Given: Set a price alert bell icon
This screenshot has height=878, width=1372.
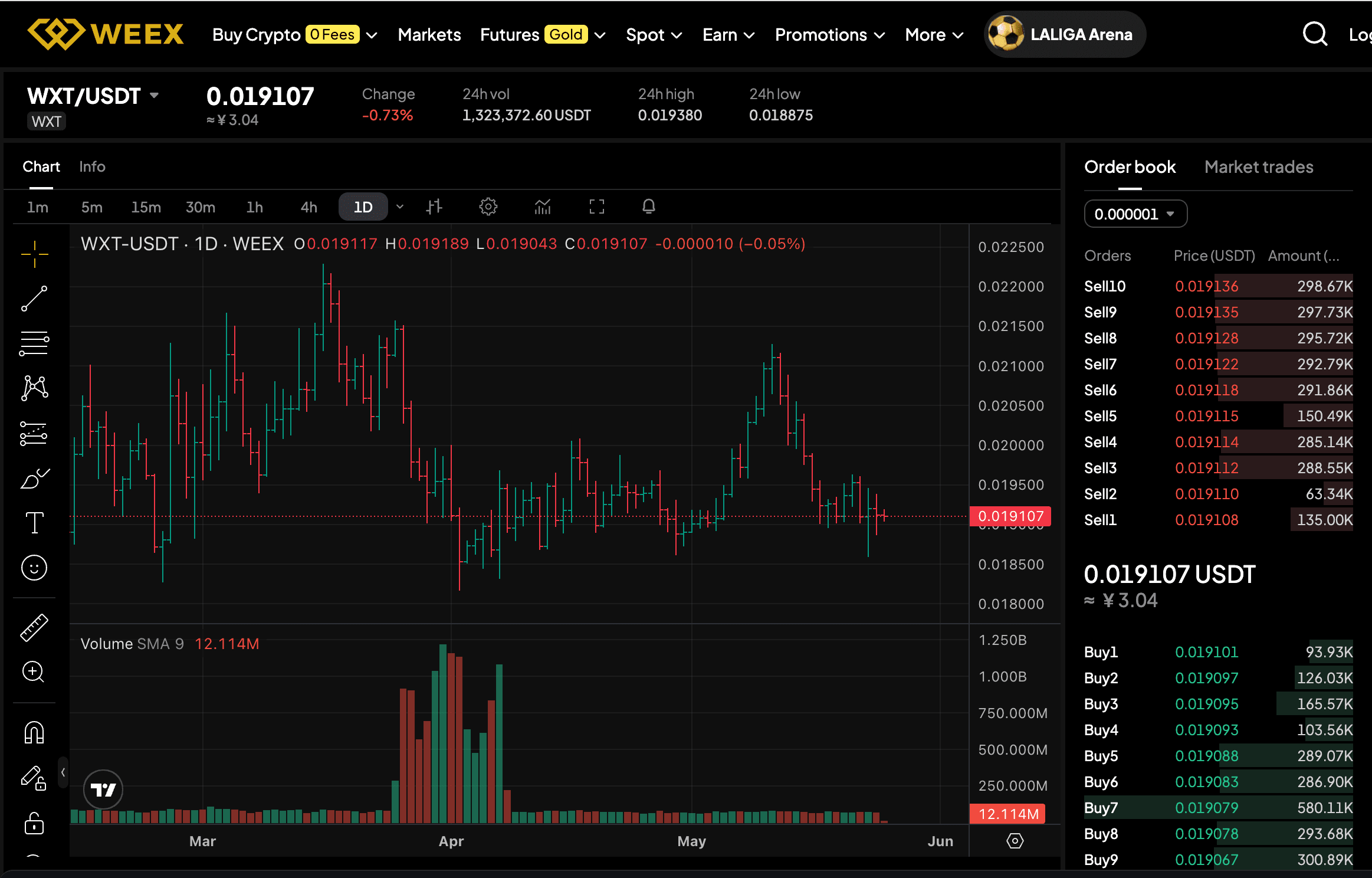Looking at the screenshot, I should click(x=649, y=207).
